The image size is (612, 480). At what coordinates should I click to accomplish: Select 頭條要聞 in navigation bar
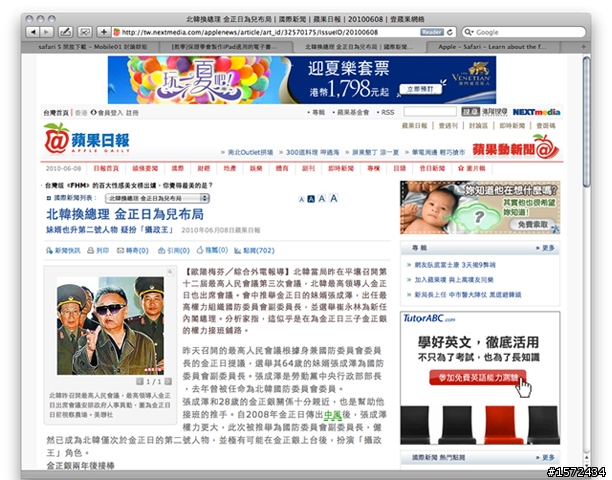(145, 169)
